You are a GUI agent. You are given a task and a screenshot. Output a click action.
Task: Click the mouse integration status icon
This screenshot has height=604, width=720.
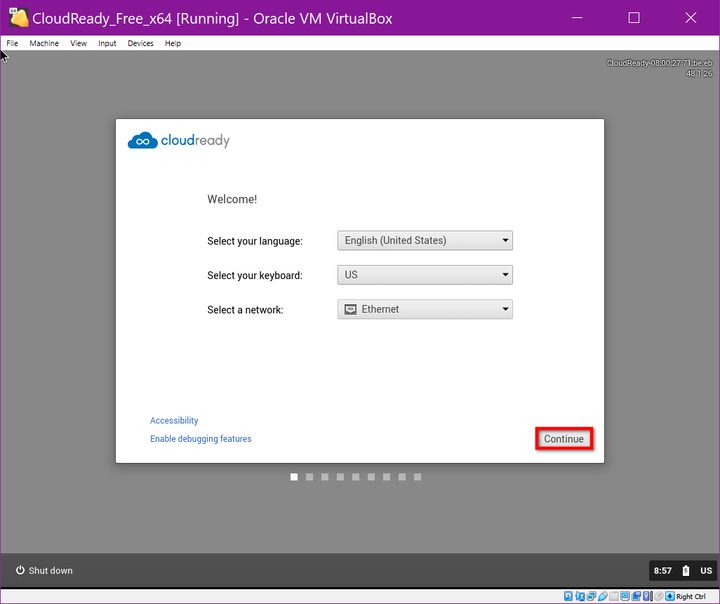pyautogui.click(x=659, y=596)
